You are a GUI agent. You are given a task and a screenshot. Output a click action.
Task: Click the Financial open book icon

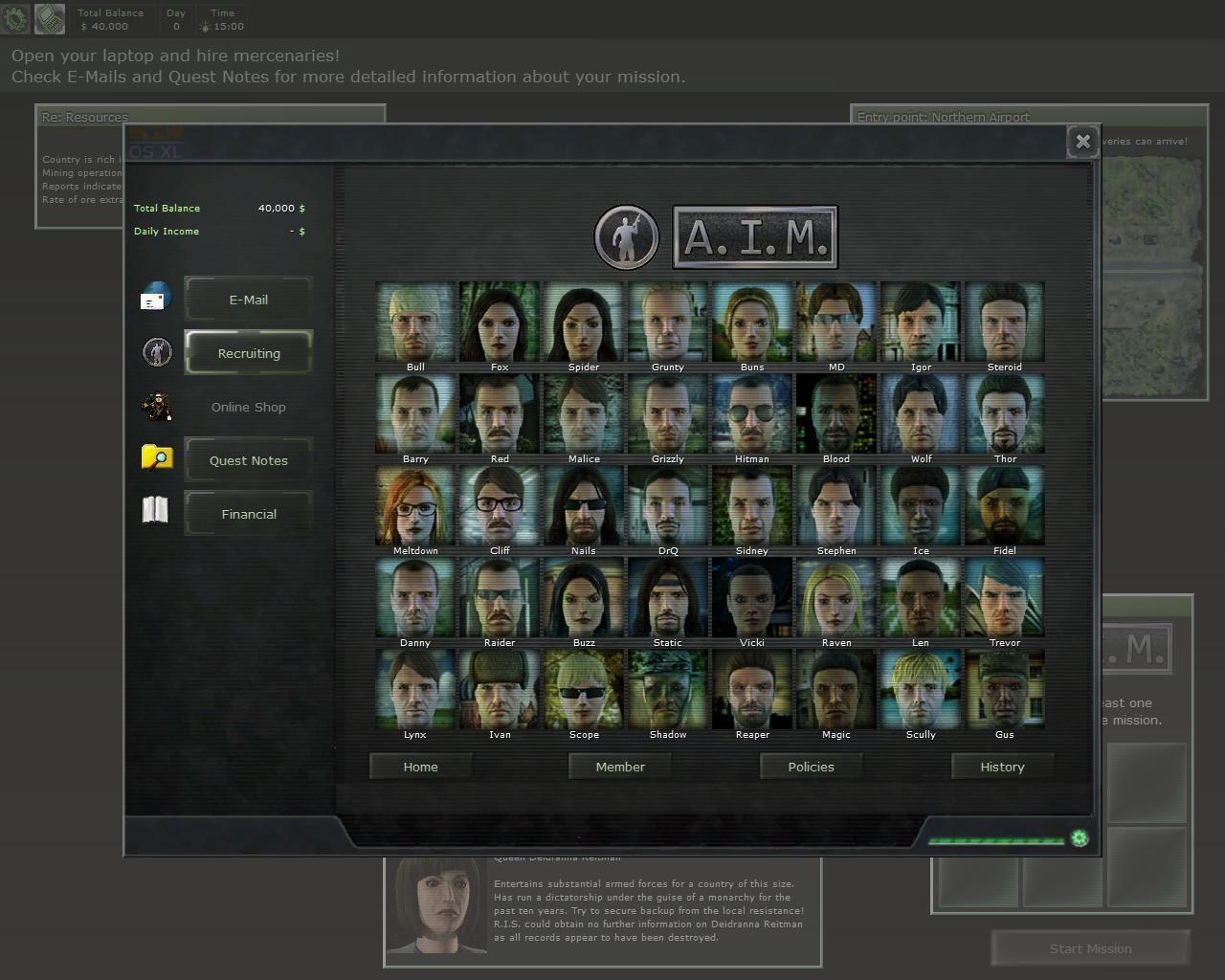(155, 510)
